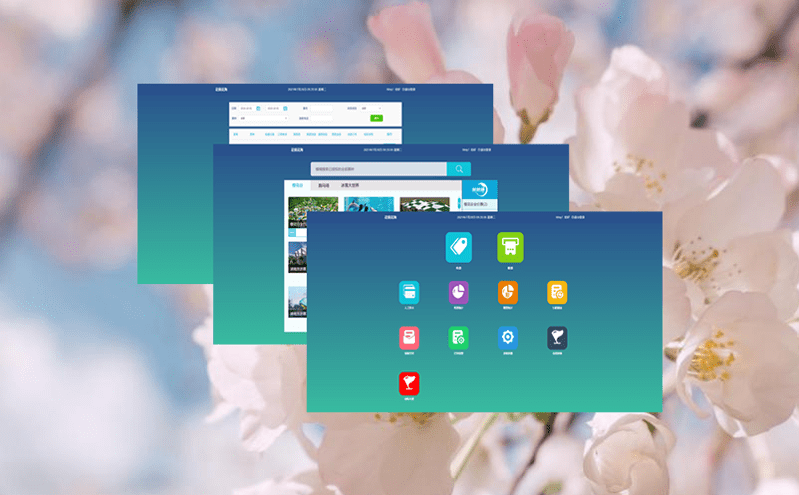Screen dimensions: 799x495
Task: Click the cyan credit card icon
Action: pos(409,292)
